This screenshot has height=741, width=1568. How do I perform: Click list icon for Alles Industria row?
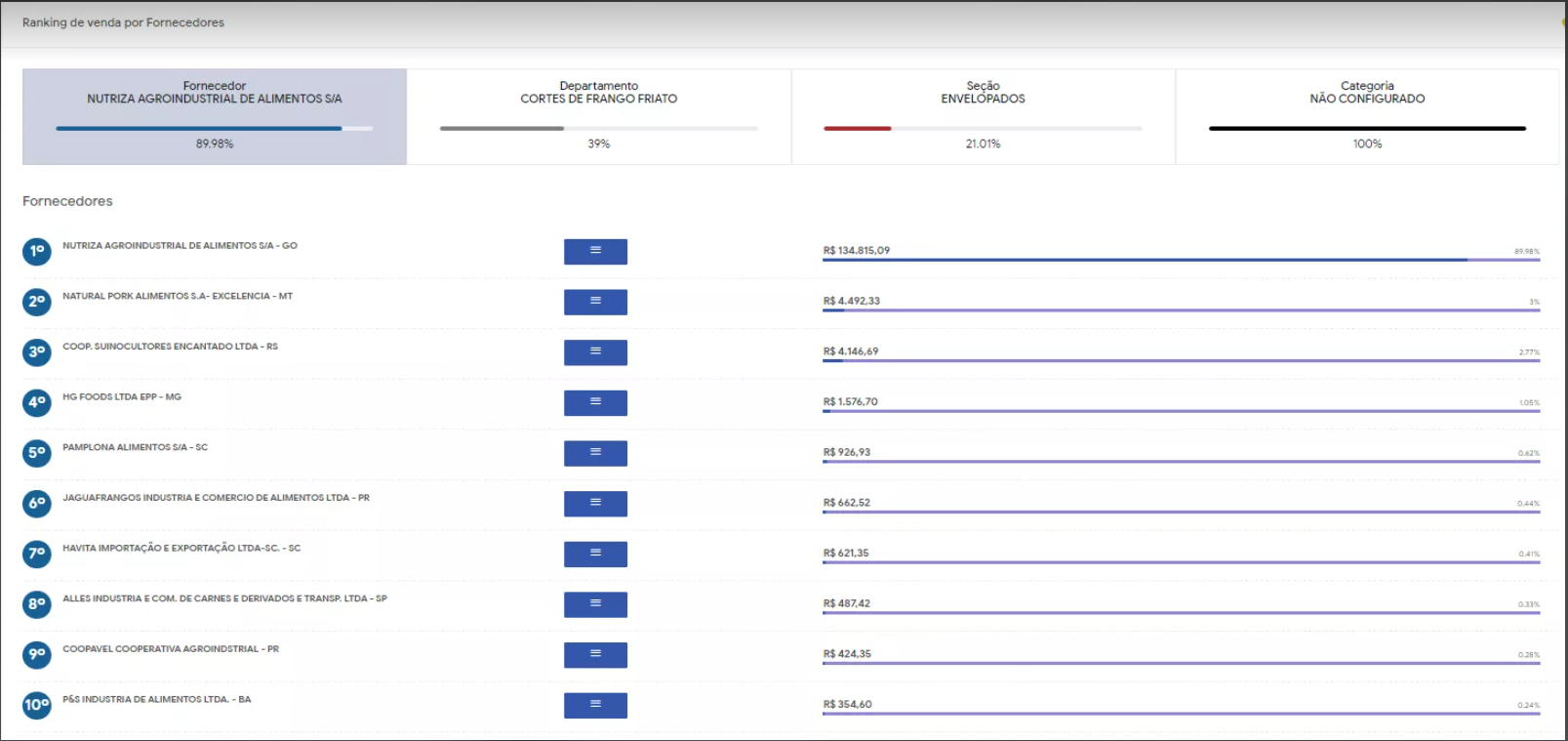[x=595, y=604]
